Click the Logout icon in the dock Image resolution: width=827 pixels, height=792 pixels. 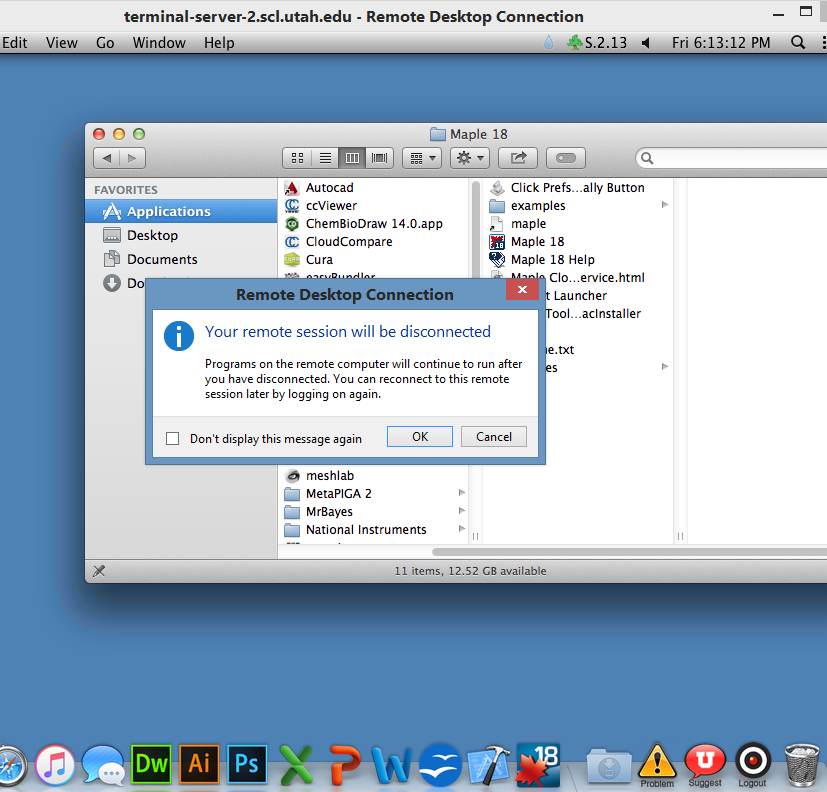[752, 763]
